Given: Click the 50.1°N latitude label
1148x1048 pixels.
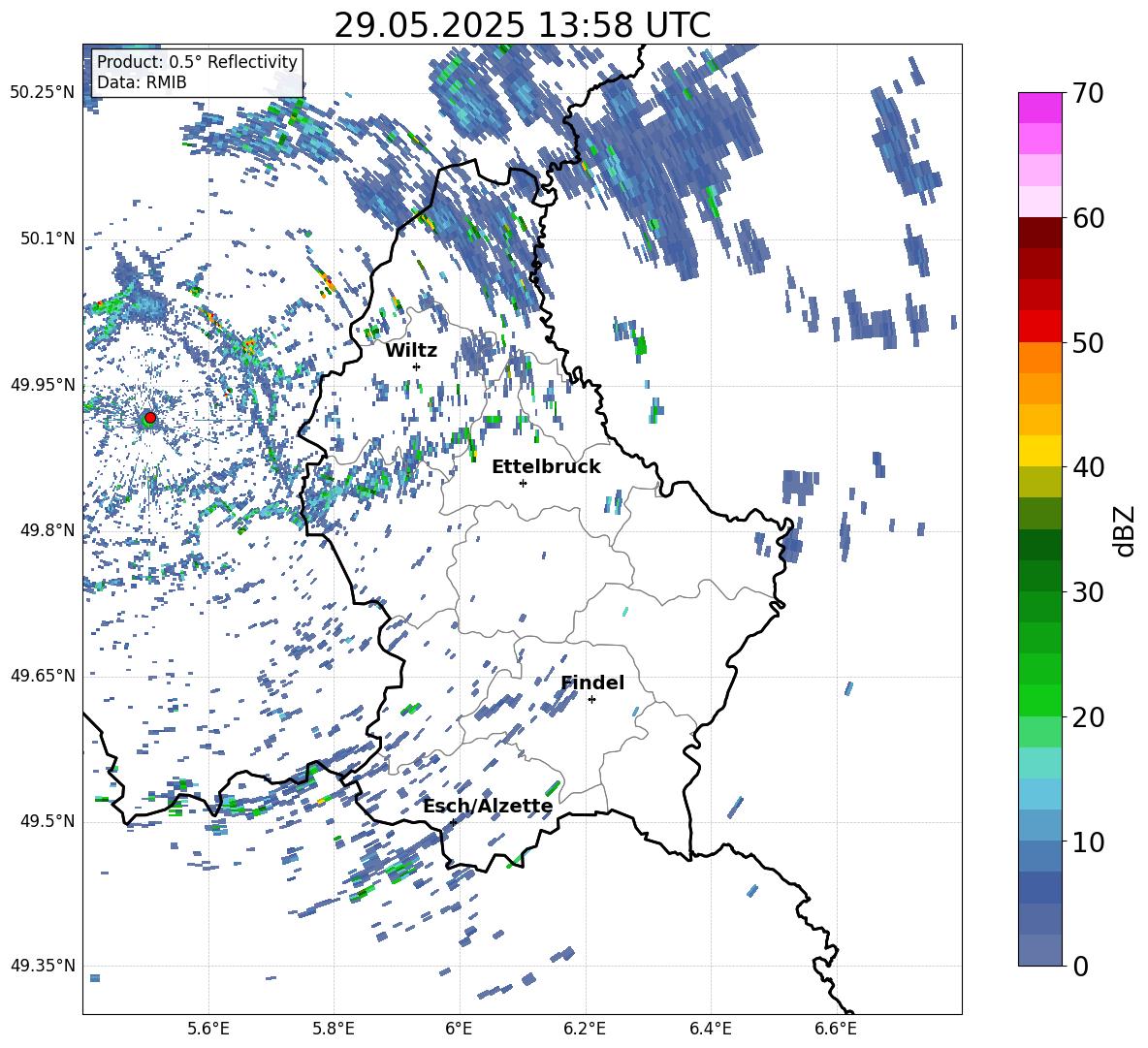Looking at the screenshot, I should tap(48, 238).
